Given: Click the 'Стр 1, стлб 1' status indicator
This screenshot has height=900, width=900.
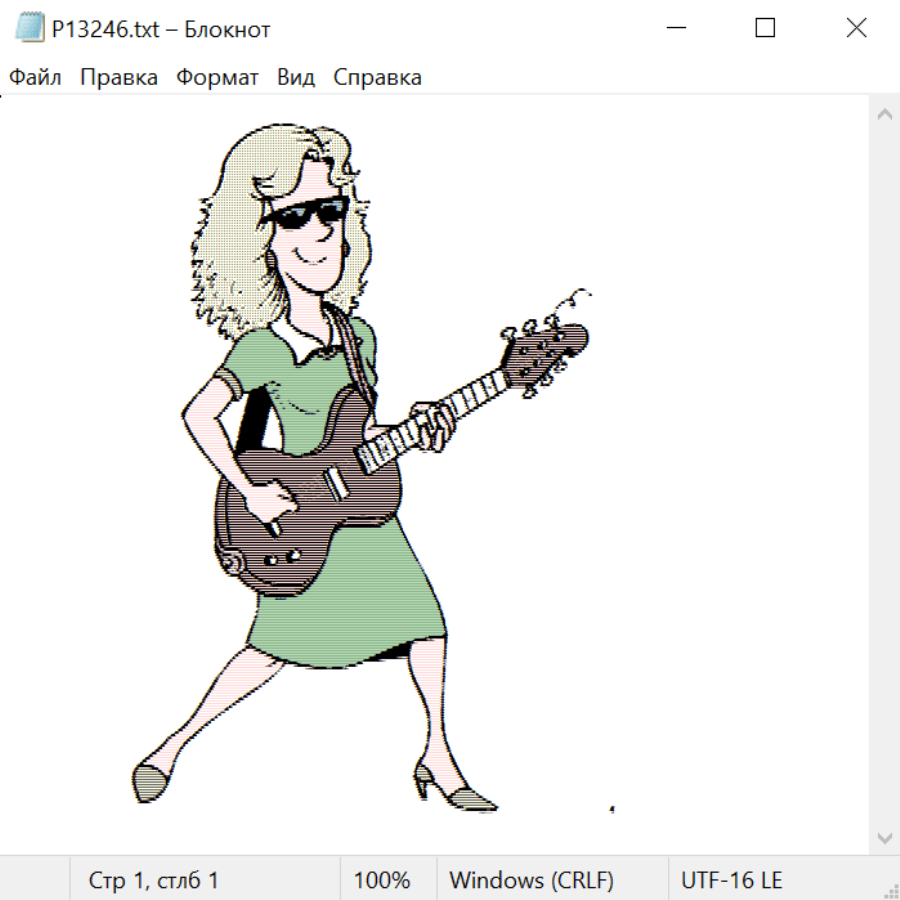Looking at the screenshot, I should click(154, 880).
